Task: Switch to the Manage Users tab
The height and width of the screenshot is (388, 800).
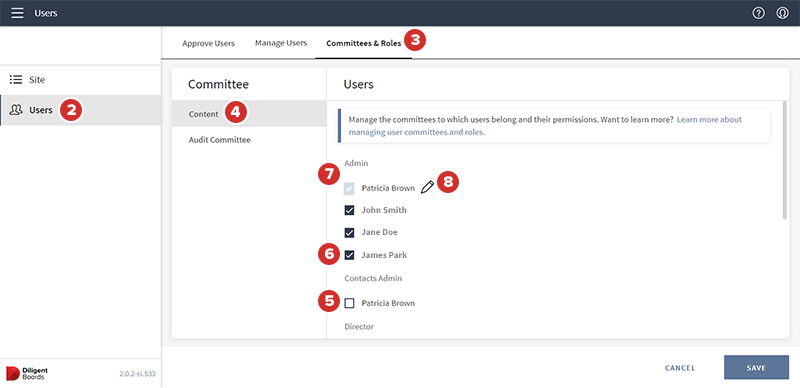Action: pyautogui.click(x=281, y=43)
